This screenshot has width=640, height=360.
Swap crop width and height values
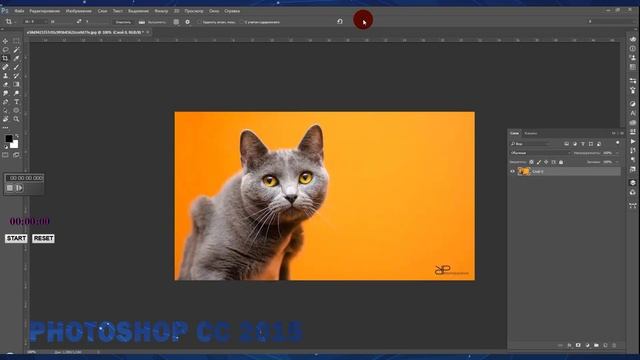click(78, 21)
